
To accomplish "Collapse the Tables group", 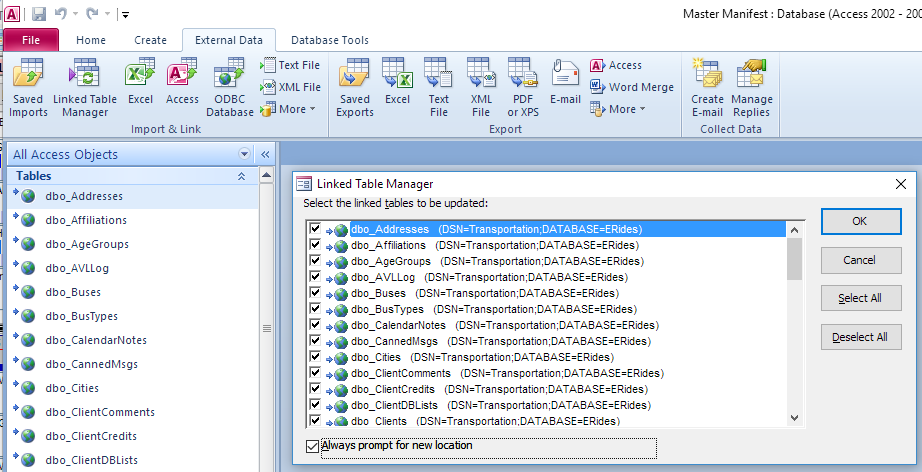I will pyautogui.click(x=241, y=176).
